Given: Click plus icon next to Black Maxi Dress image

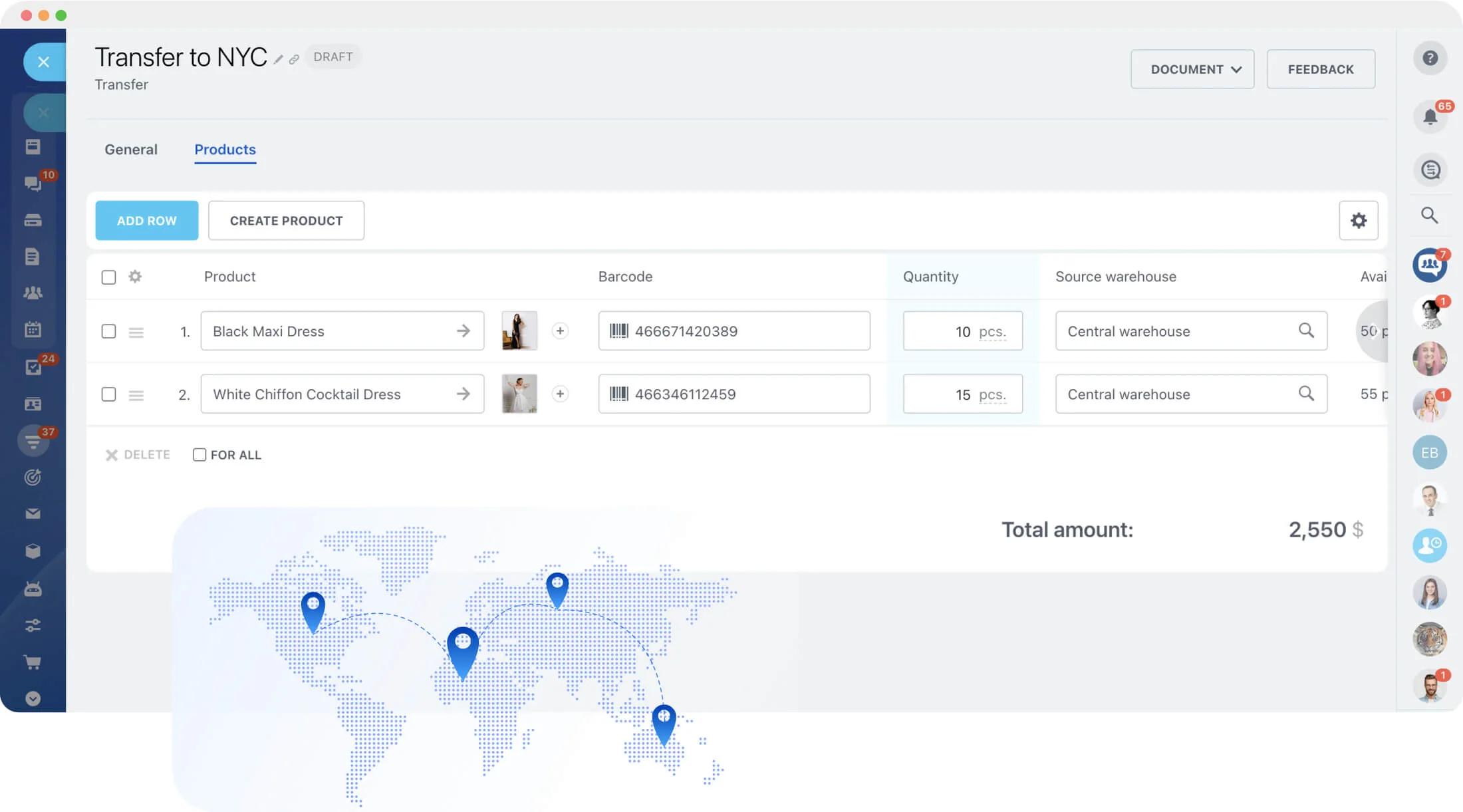Looking at the screenshot, I should pyautogui.click(x=560, y=331).
